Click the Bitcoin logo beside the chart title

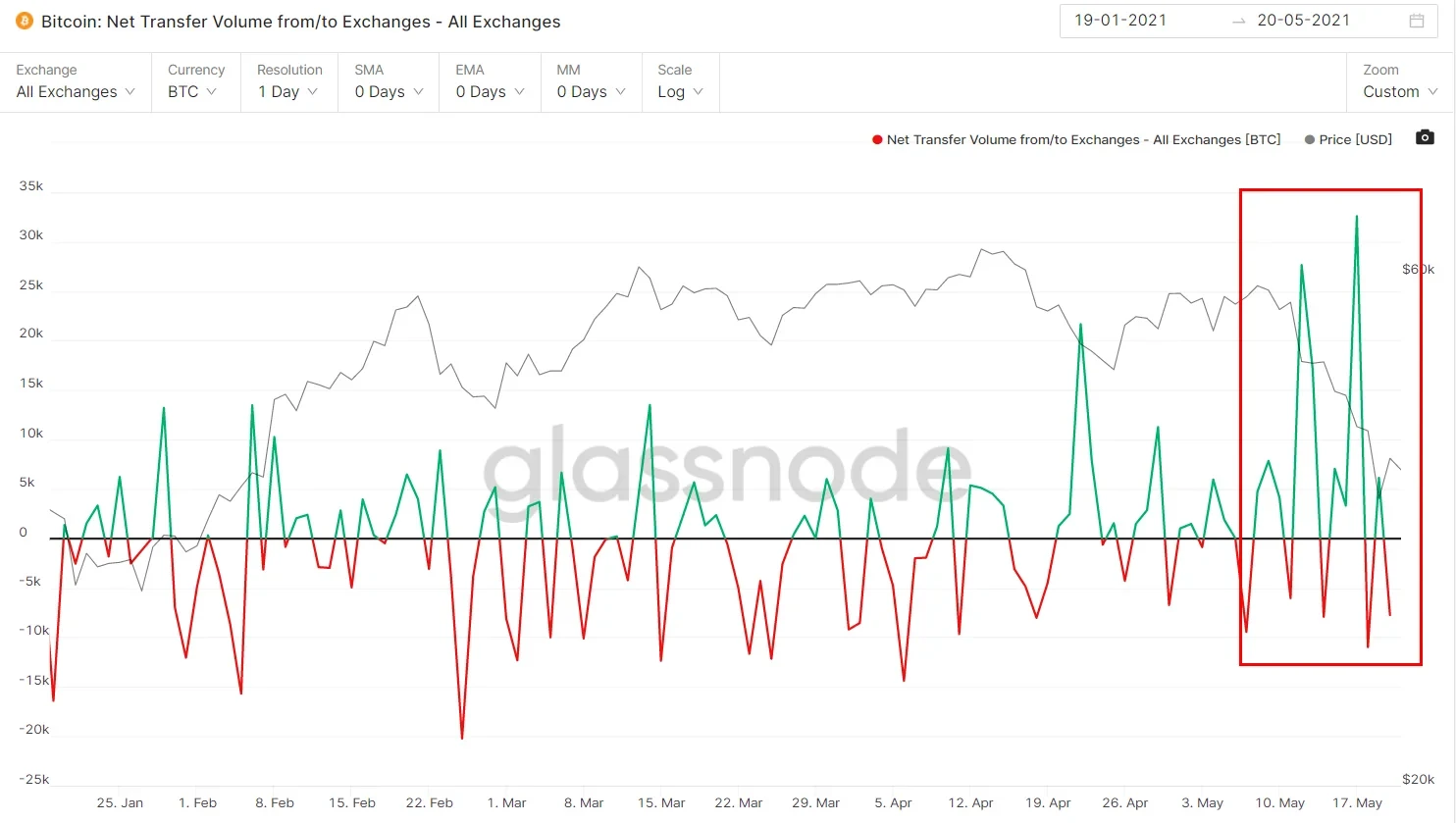click(25, 22)
